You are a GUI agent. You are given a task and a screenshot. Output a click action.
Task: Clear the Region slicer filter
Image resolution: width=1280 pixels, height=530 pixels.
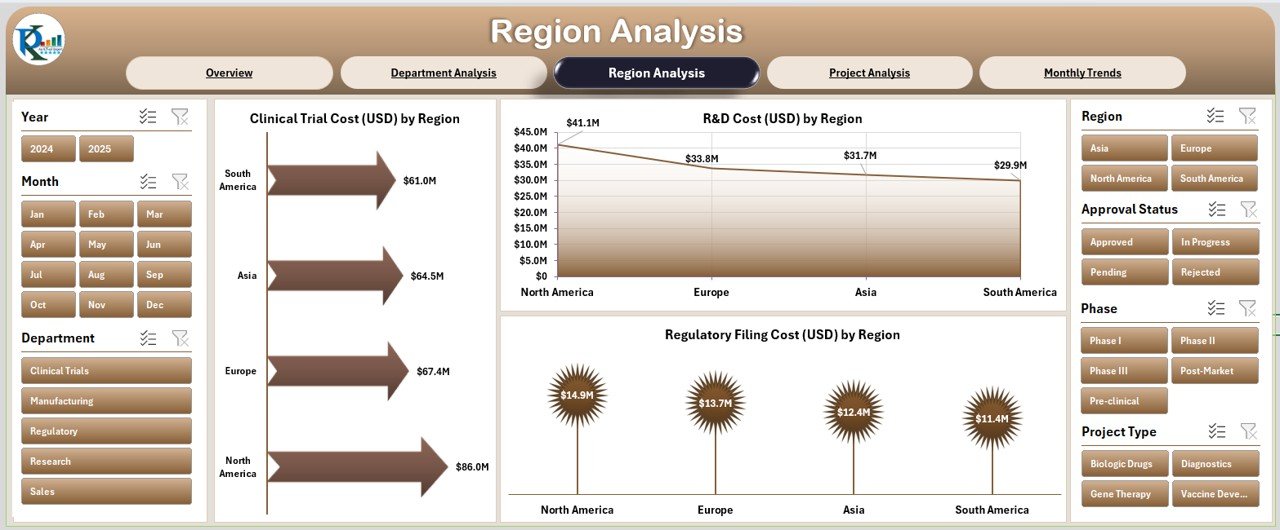[1247, 116]
